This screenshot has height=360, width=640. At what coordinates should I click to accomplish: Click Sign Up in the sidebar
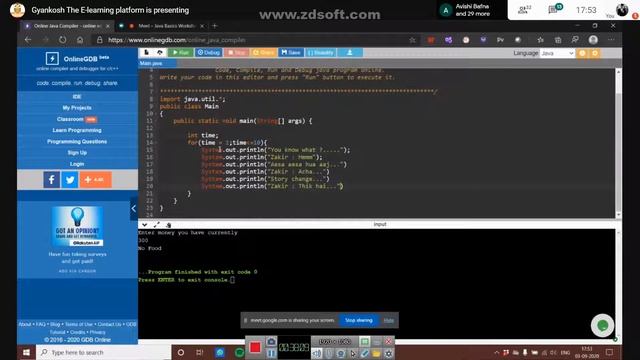coord(77,153)
